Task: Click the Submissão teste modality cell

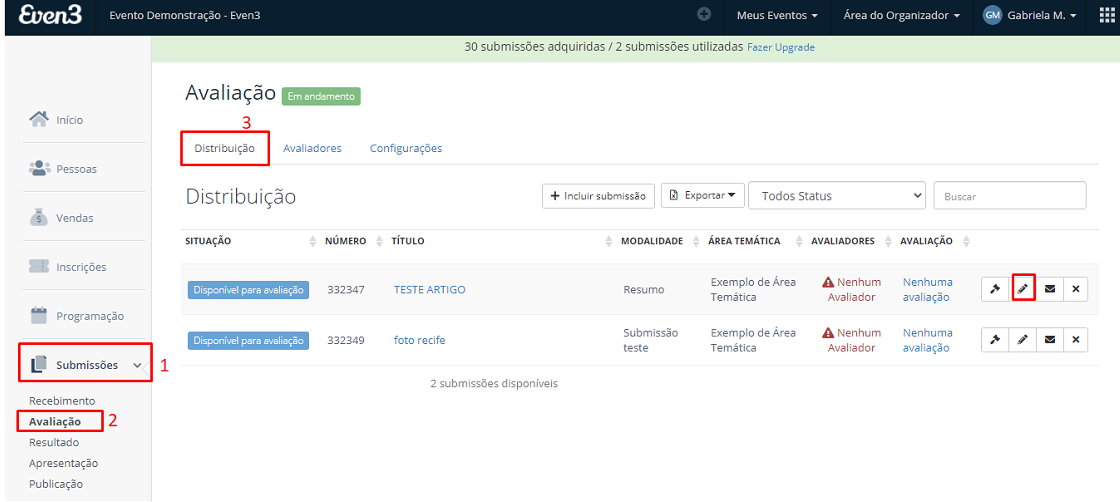Action: (x=651, y=340)
